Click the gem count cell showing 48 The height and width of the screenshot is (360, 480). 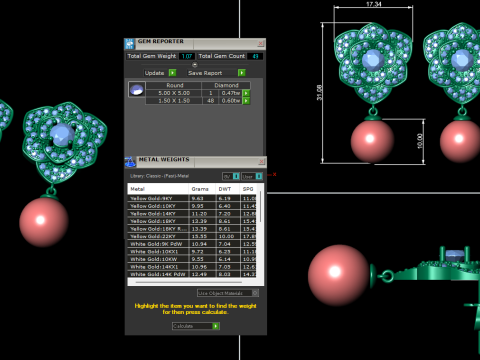pos(211,101)
